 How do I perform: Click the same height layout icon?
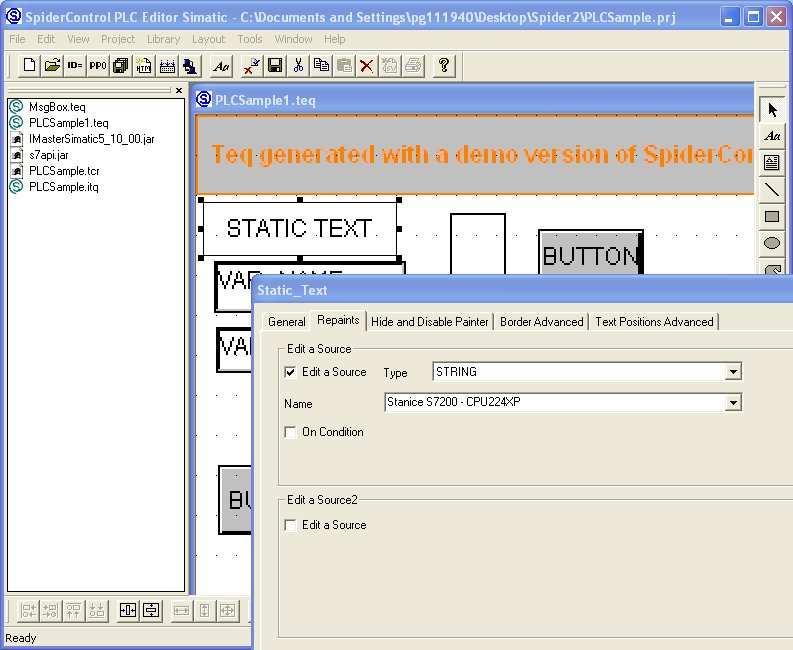coord(204,611)
